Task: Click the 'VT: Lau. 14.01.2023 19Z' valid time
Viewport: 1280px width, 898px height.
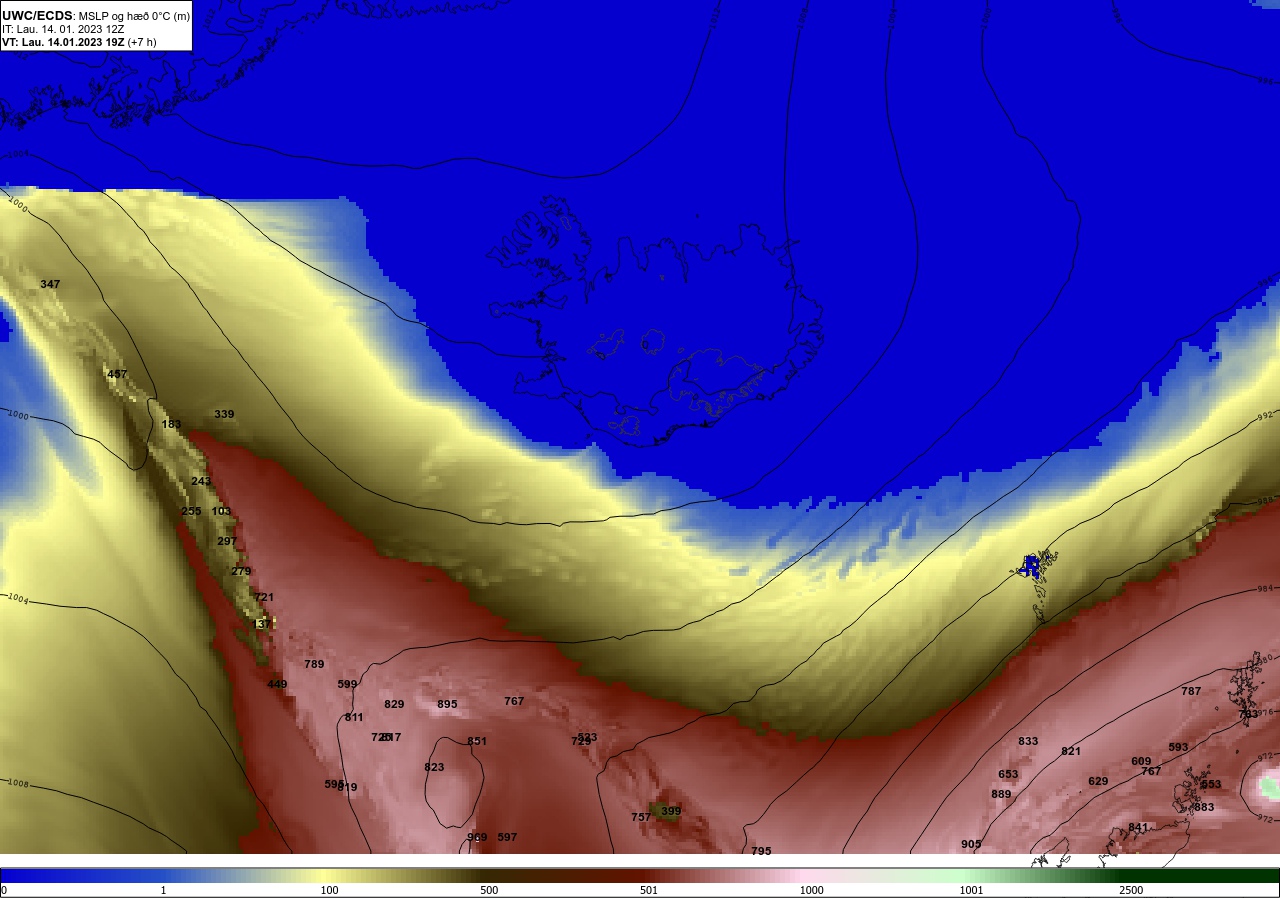Action: [x=63, y=42]
